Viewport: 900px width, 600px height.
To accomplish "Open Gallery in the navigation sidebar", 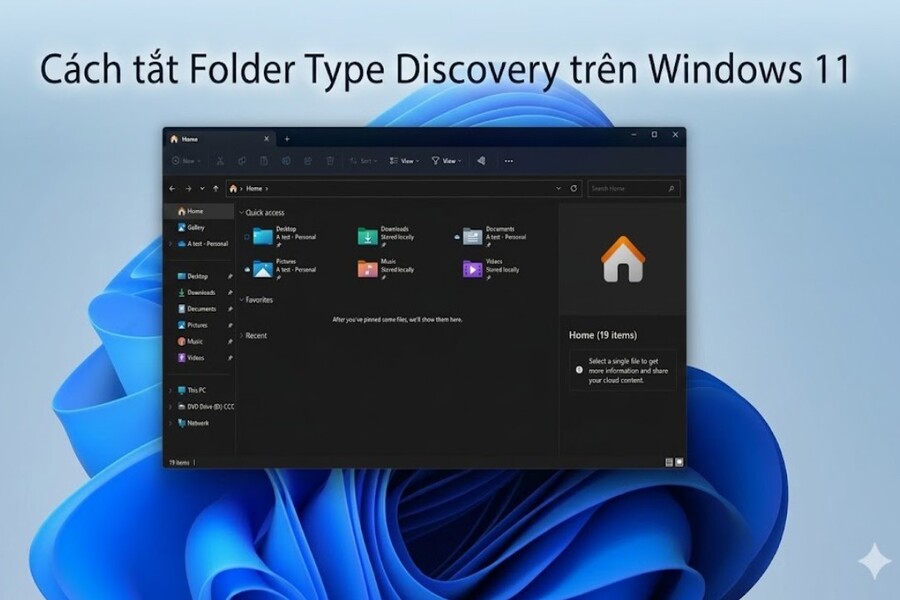I will click(195, 227).
